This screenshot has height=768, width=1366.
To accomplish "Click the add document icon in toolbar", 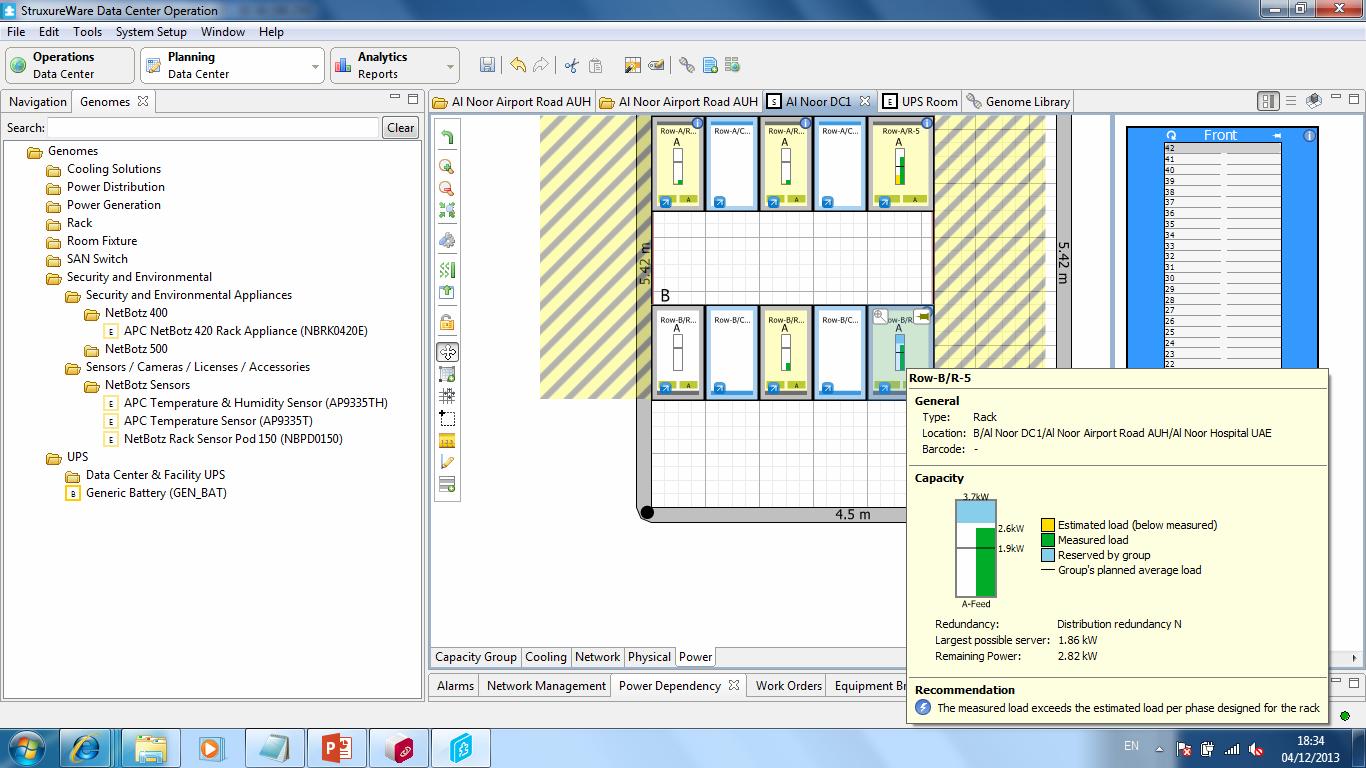I will pos(710,65).
